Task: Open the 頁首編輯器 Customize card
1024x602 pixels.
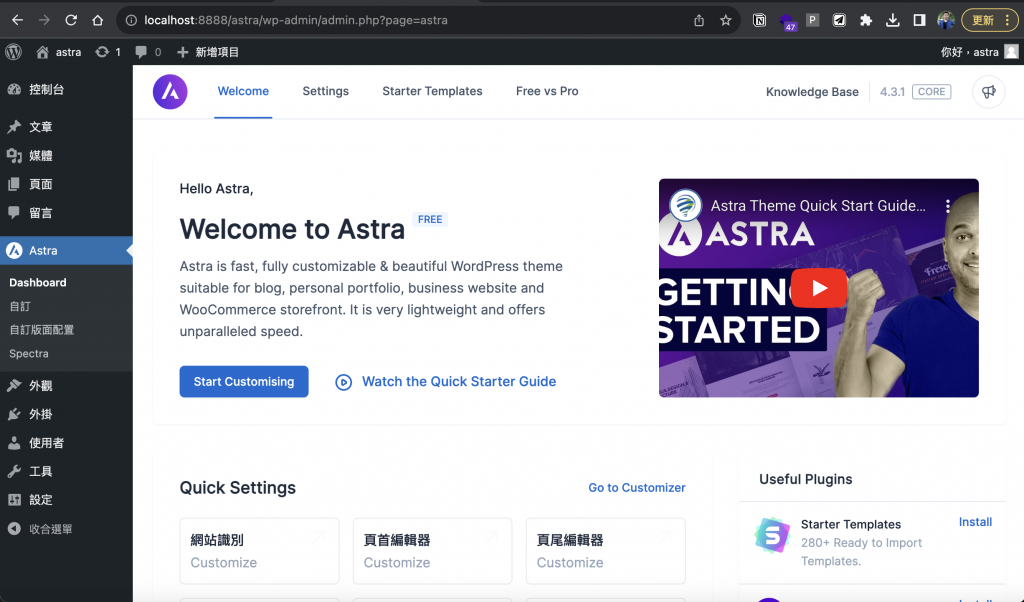Action: [432, 551]
